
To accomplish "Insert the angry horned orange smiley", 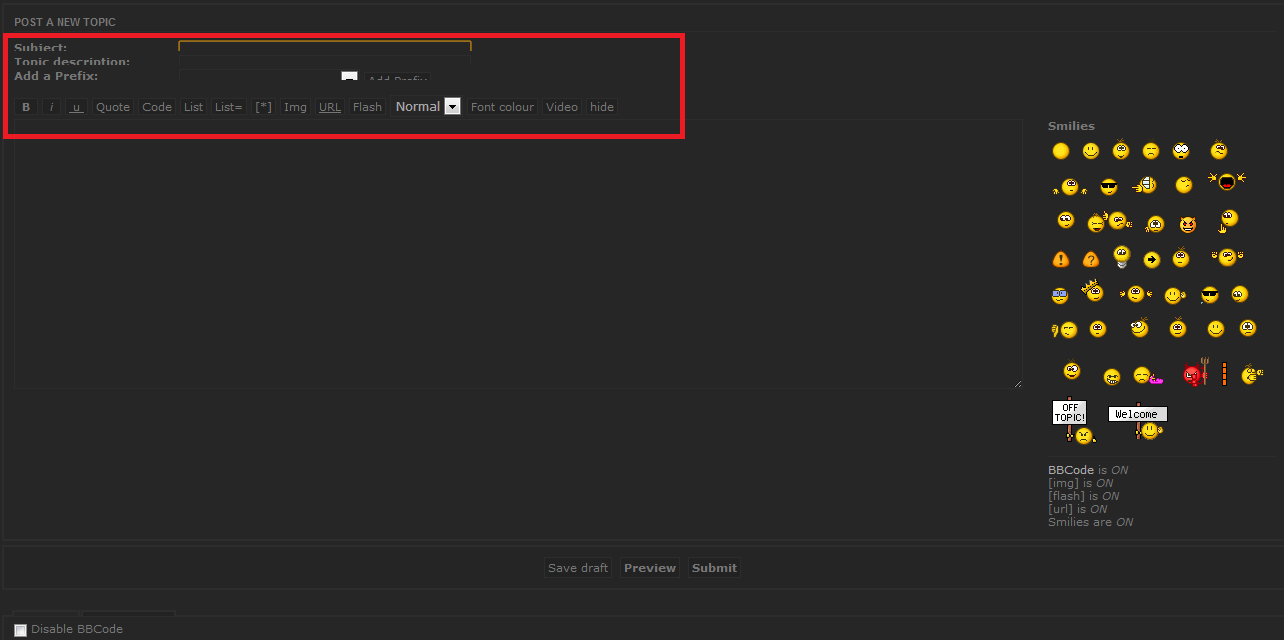I will (1187, 224).
